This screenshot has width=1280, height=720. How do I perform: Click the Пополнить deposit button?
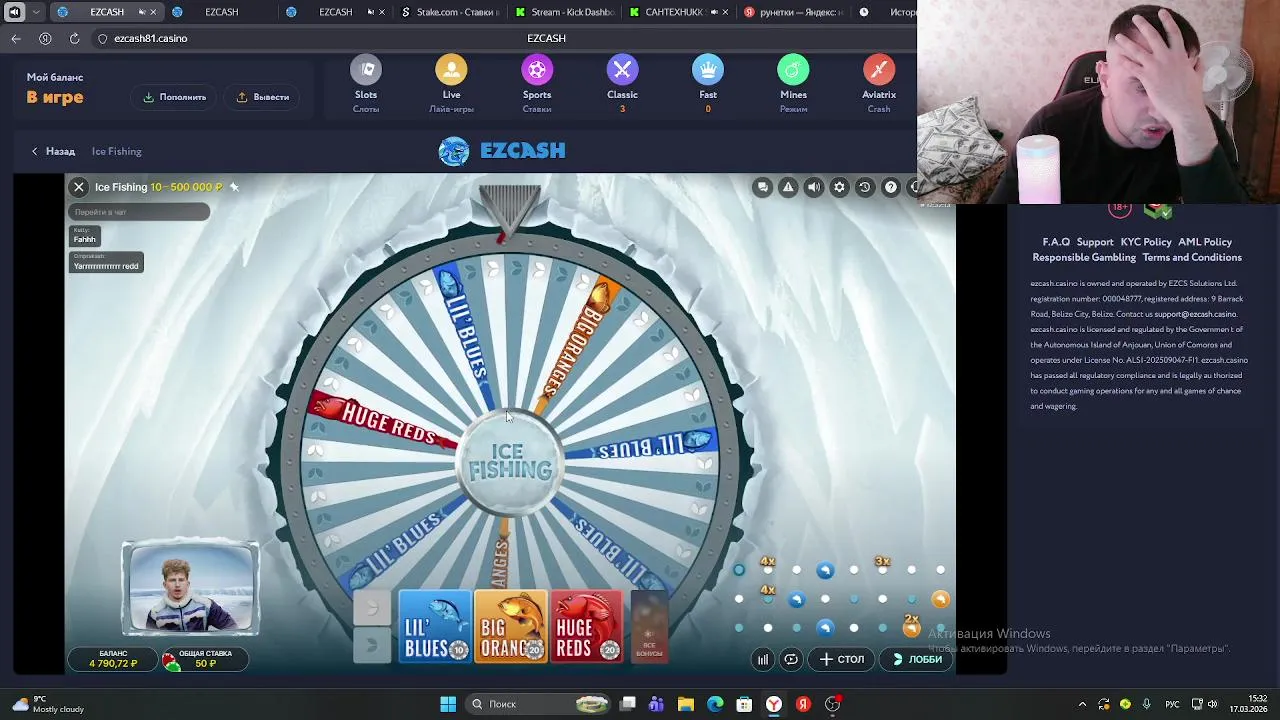click(175, 97)
